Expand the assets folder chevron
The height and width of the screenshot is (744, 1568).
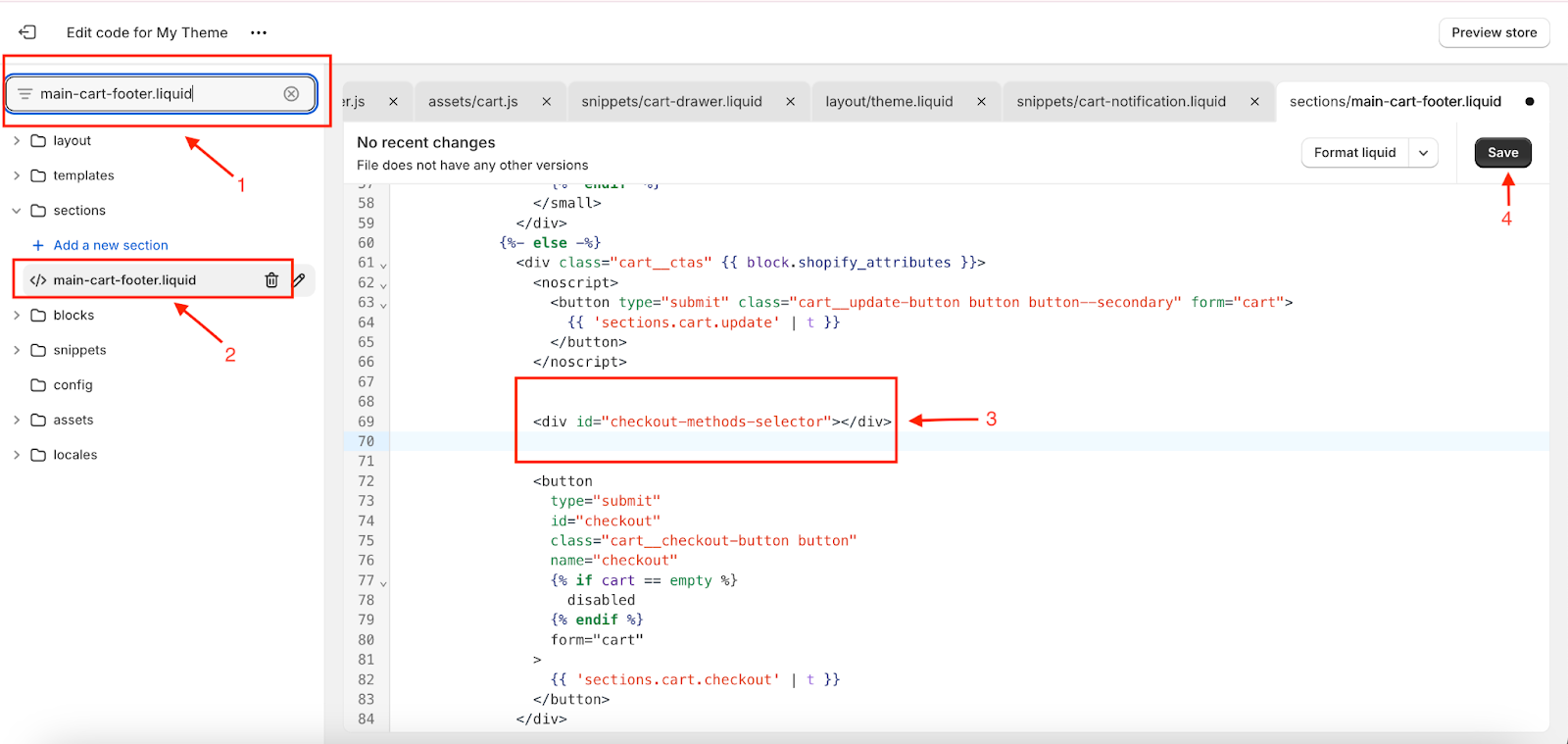click(x=17, y=420)
